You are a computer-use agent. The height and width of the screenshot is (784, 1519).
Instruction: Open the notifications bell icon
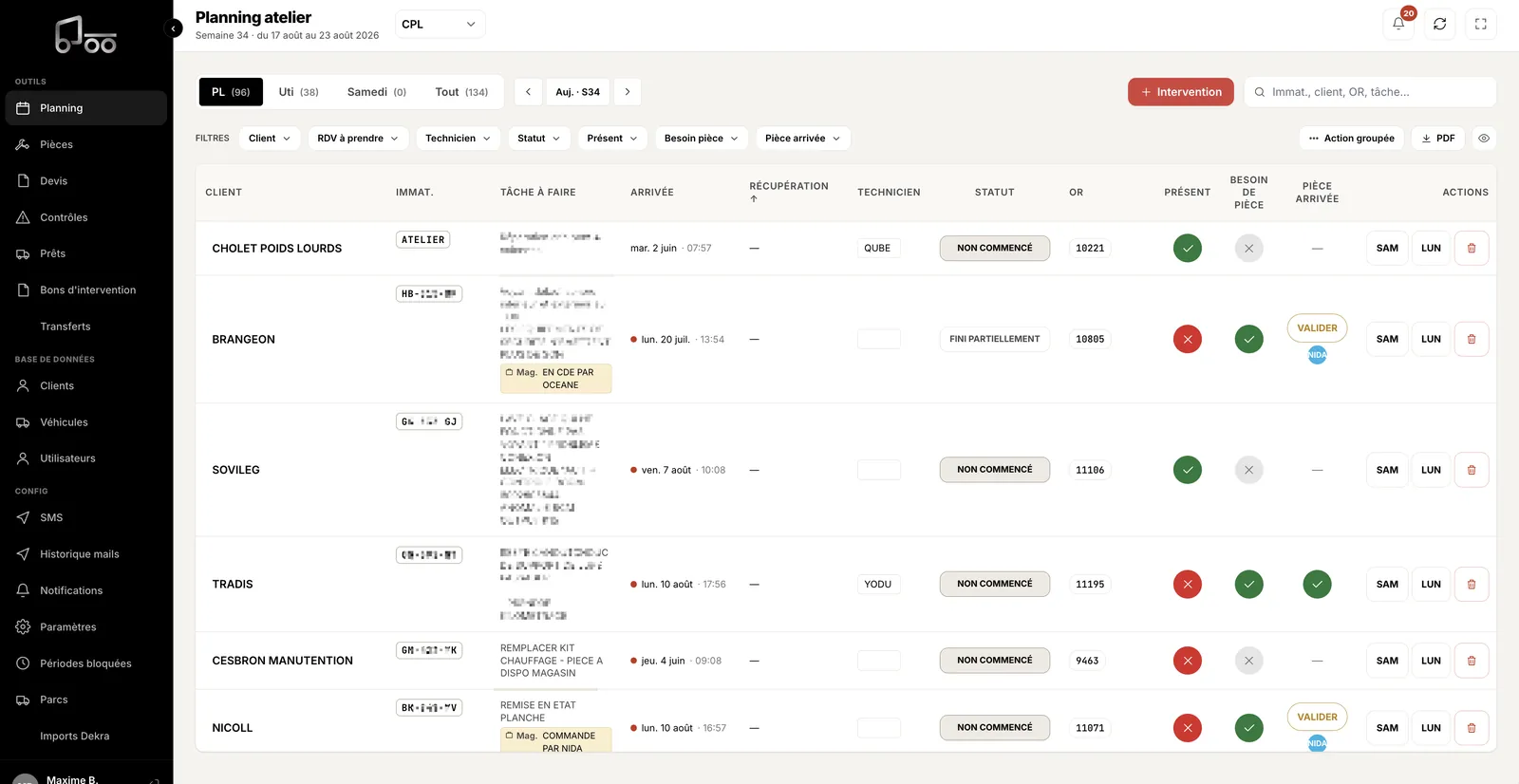point(1398,25)
